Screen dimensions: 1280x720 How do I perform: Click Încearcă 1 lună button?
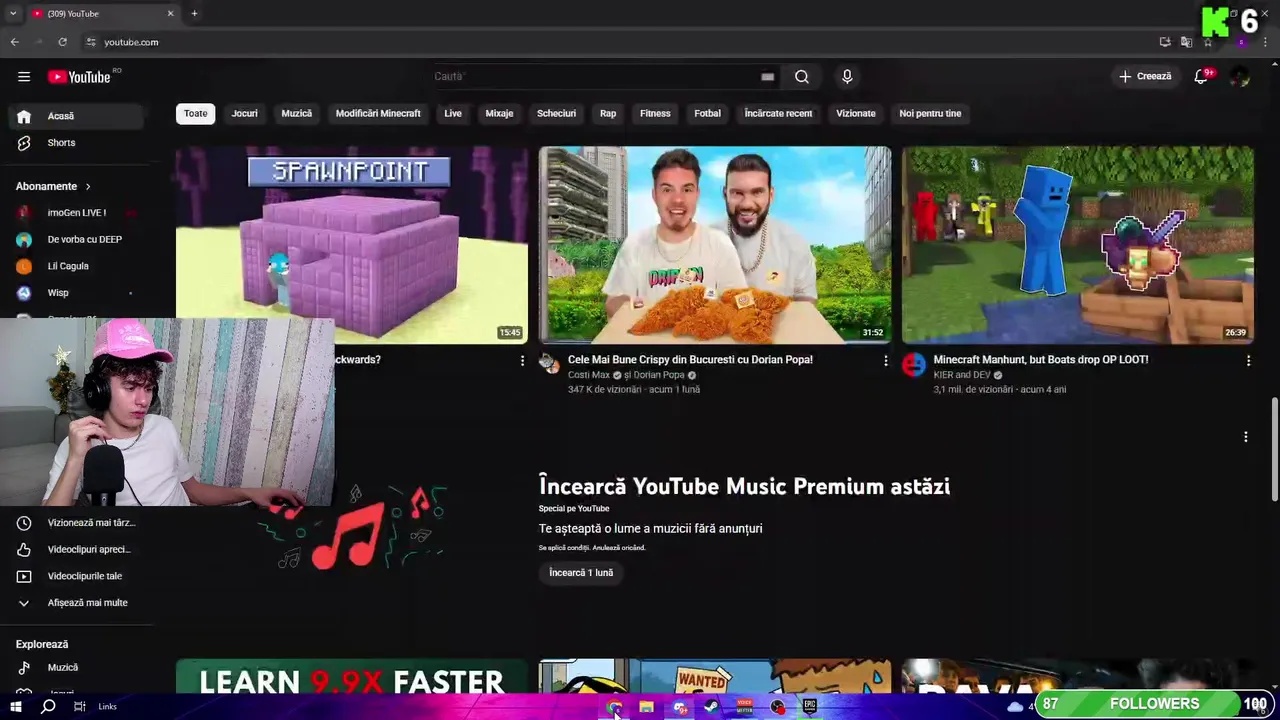coord(581,573)
